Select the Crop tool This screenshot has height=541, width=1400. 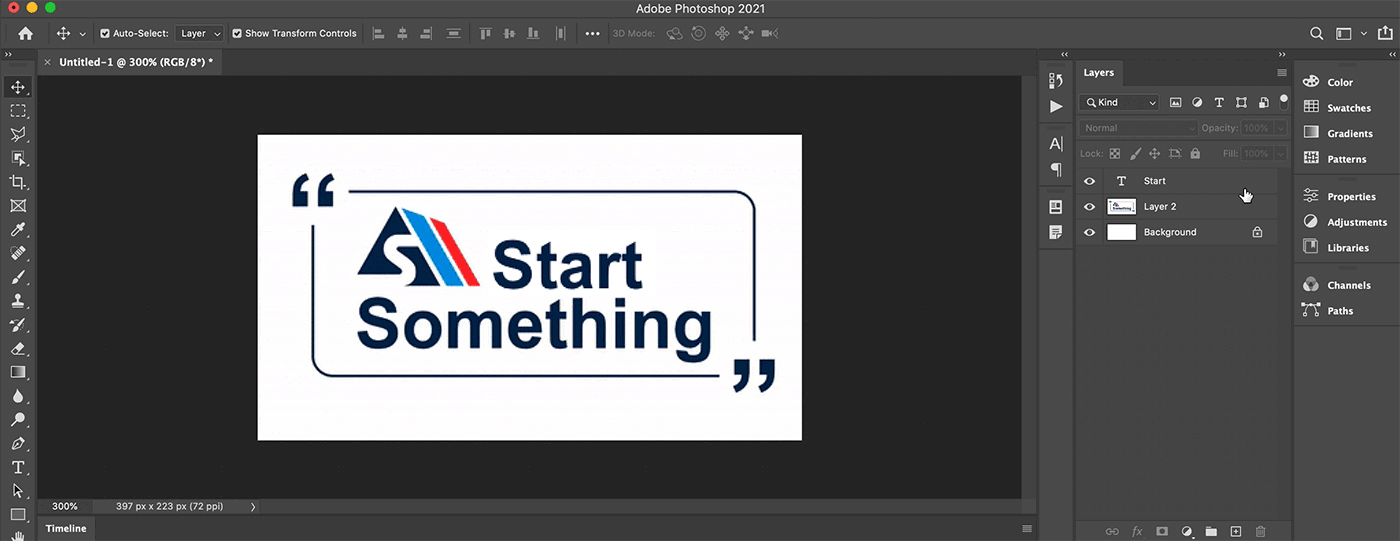point(18,182)
